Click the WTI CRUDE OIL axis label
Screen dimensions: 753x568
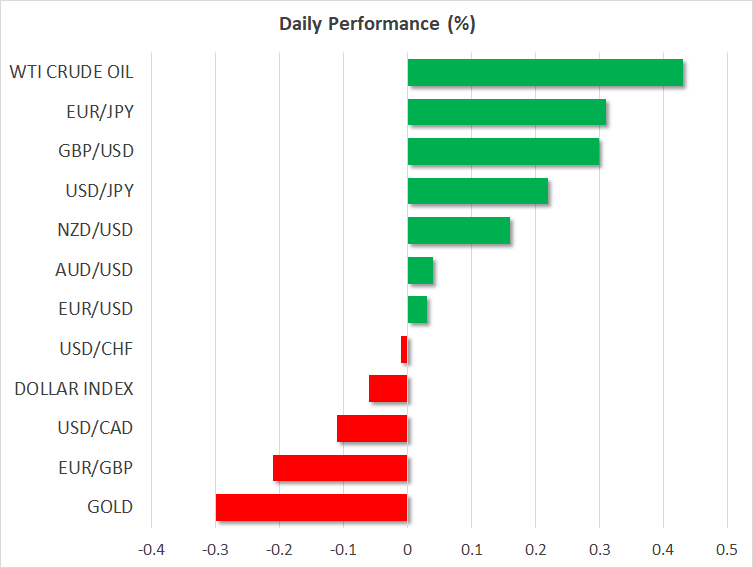coord(71,73)
